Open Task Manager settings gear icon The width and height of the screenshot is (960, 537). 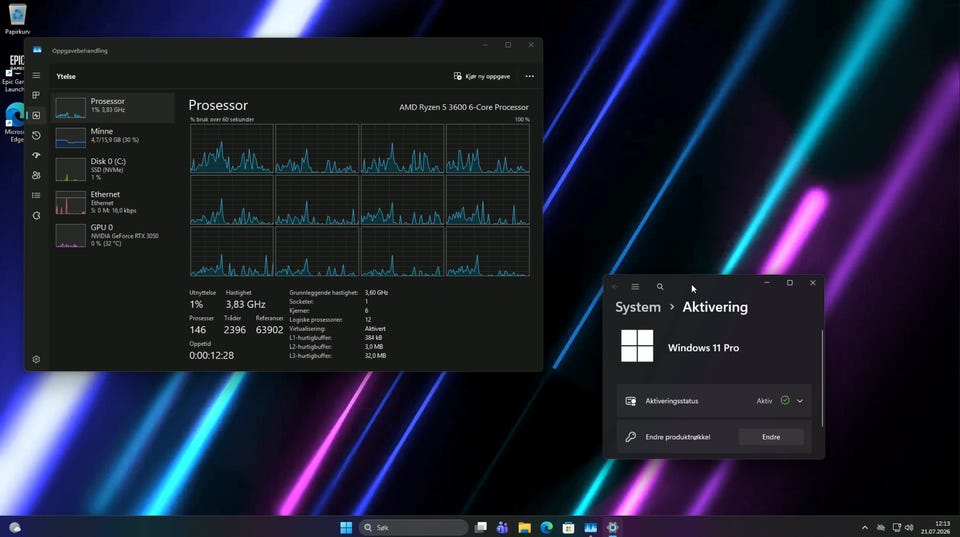(36, 359)
